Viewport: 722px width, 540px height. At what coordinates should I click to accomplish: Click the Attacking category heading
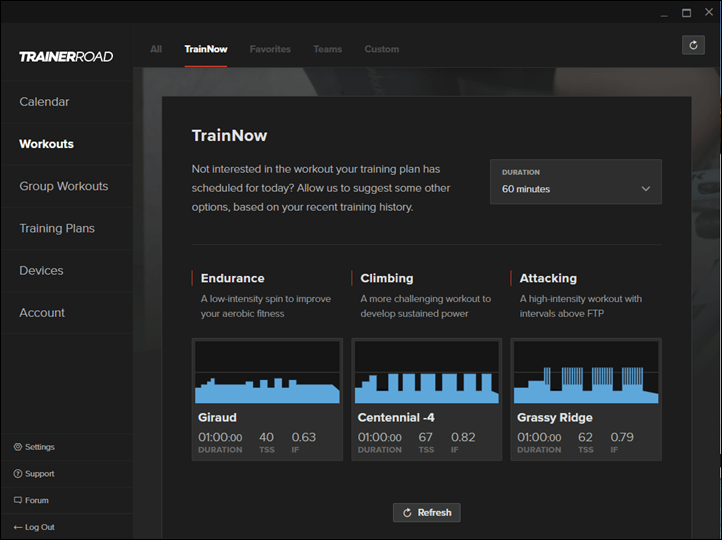click(548, 279)
